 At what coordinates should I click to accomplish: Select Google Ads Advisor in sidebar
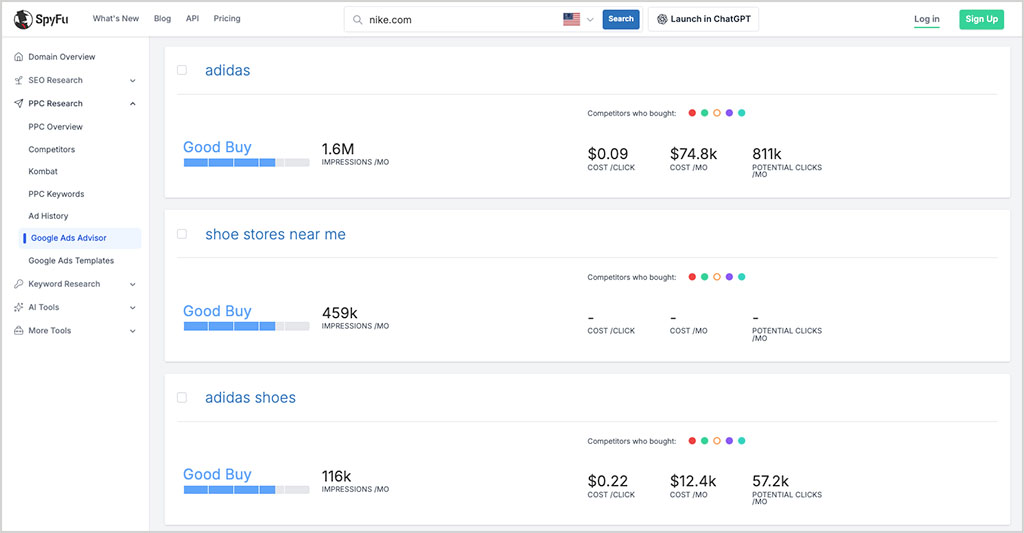(81, 238)
